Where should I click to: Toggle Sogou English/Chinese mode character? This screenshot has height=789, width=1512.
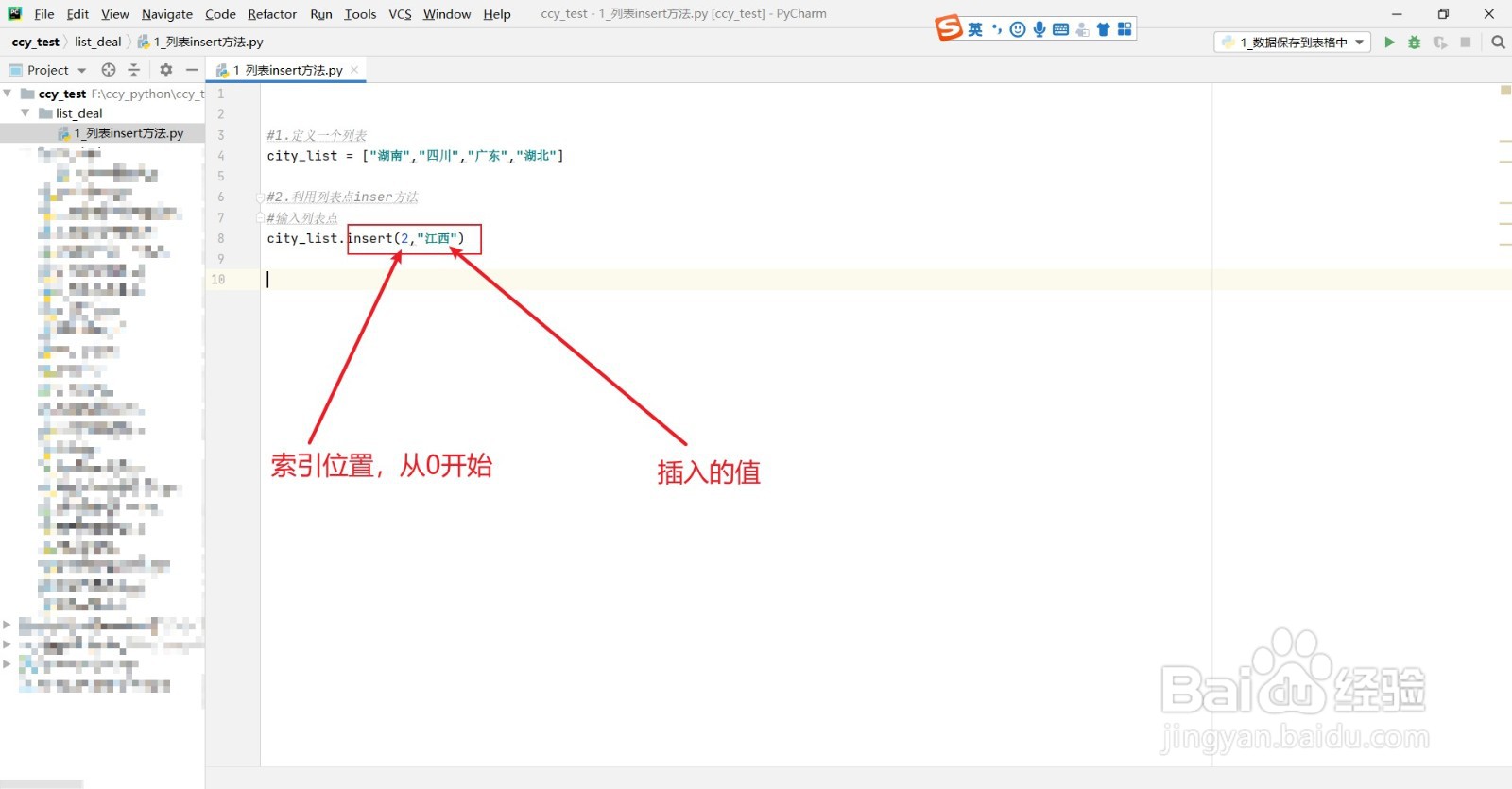click(x=975, y=29)
